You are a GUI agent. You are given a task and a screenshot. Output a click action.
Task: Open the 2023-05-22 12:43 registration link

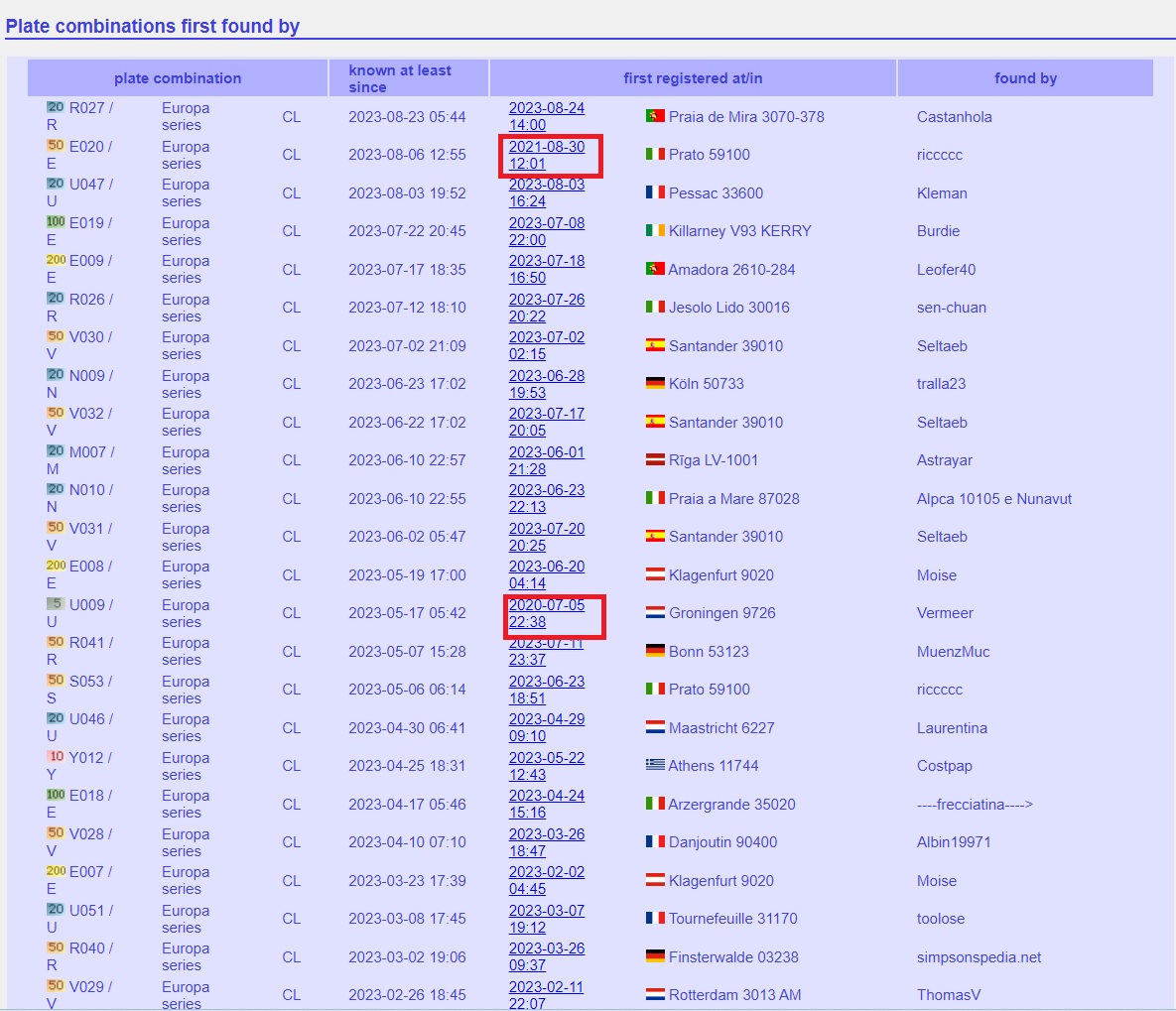click(547, 766)
